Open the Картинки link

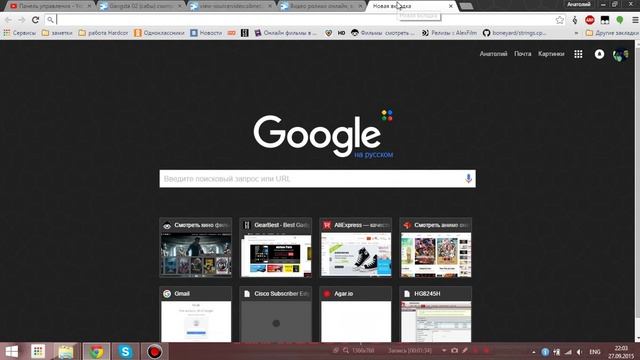pos(551,54)
